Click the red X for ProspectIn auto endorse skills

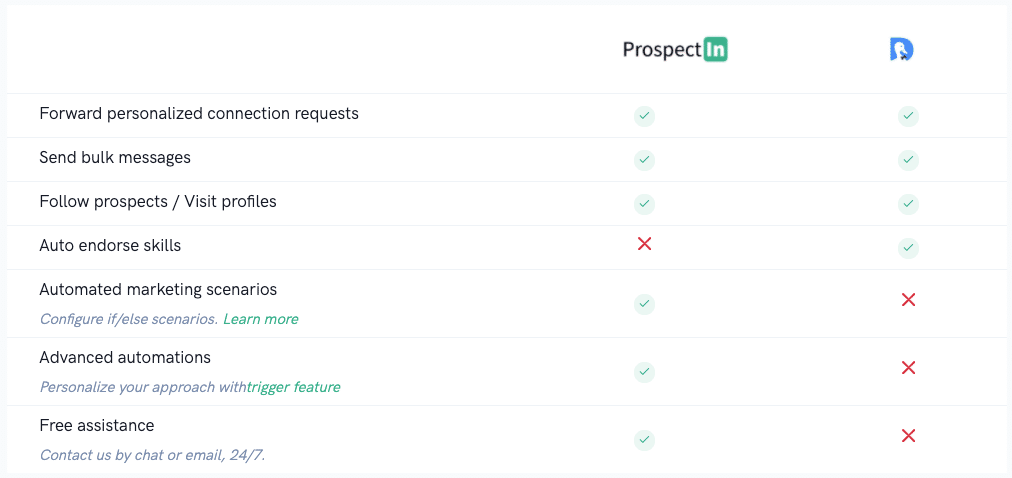[x=644, y=244]
